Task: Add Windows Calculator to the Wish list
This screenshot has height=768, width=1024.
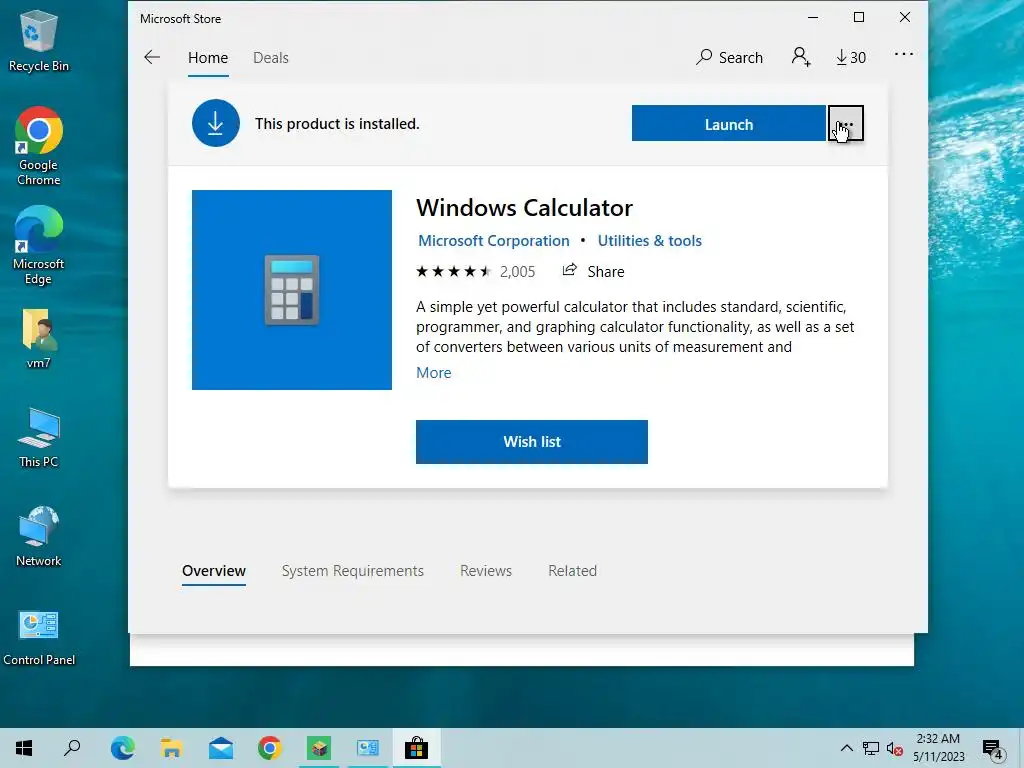Action: coord(532,442)
